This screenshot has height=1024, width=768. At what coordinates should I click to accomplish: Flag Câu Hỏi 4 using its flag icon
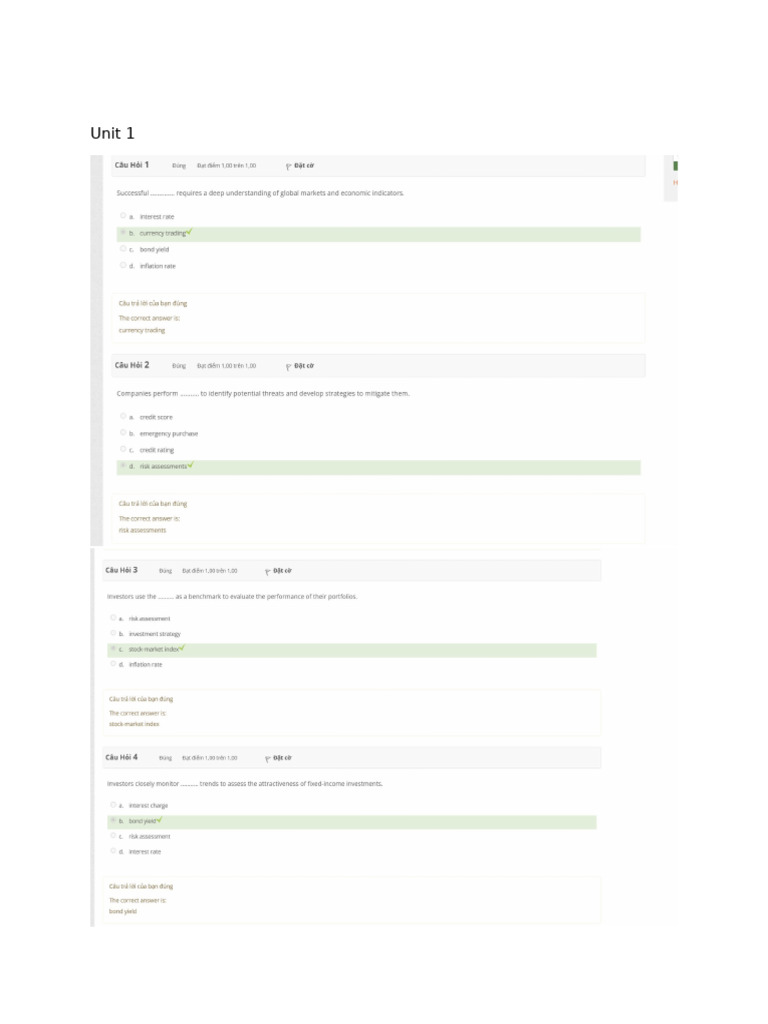pos(268,759)
